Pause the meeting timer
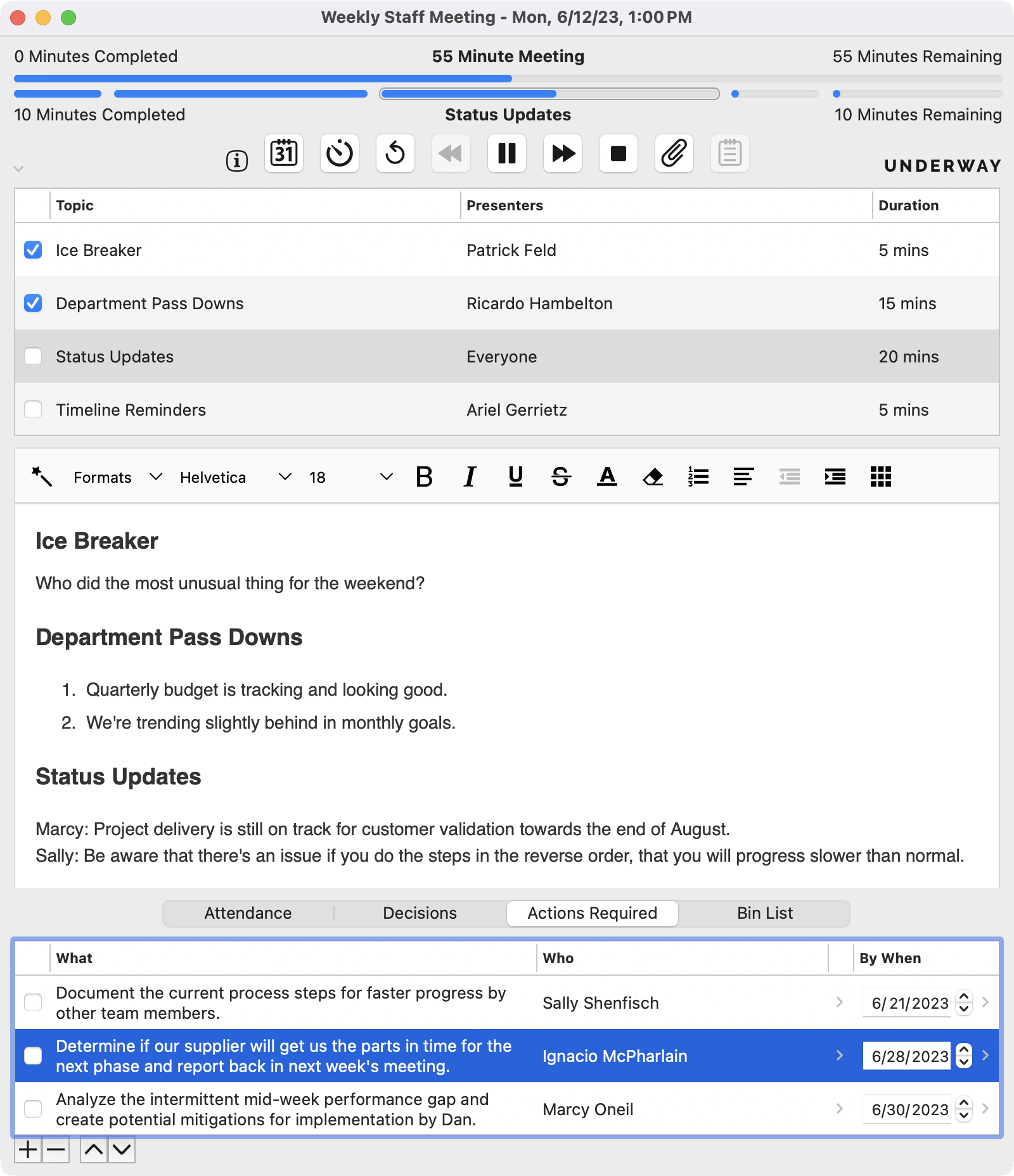 pyautogui.click(x=506, y=153)
